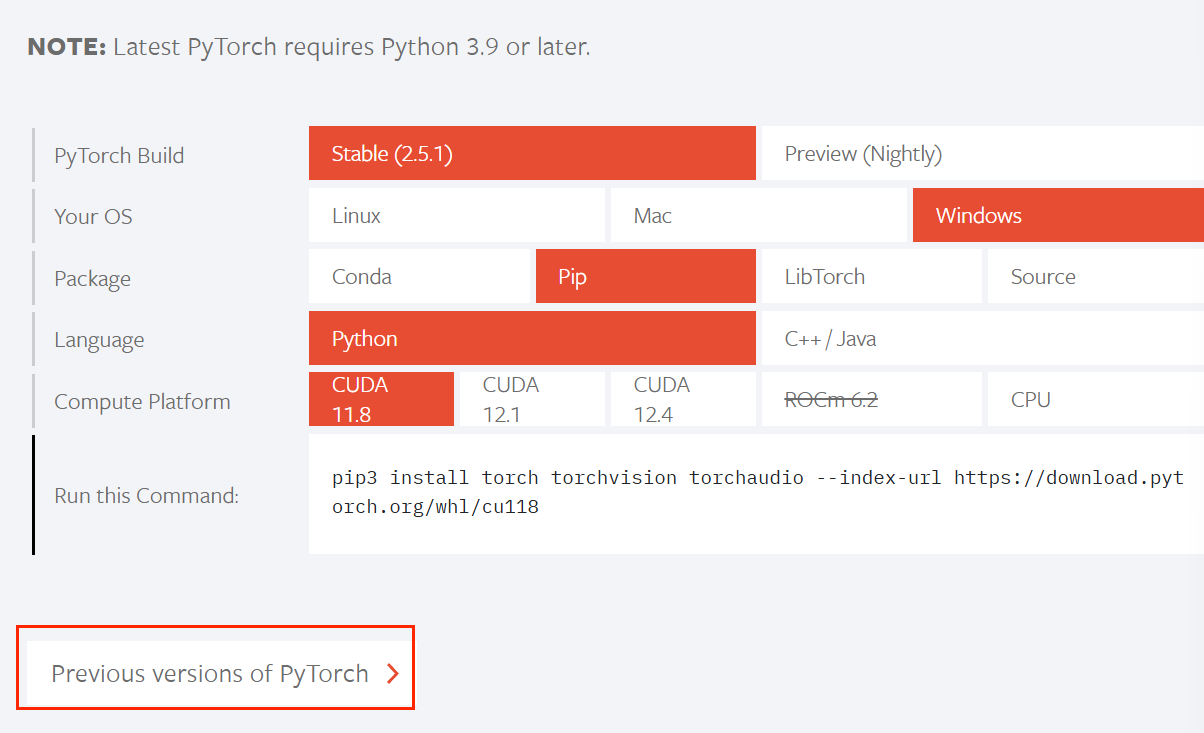1204x733 pixels.
Task: Select the Source package option
Action: click(1096, 276)
